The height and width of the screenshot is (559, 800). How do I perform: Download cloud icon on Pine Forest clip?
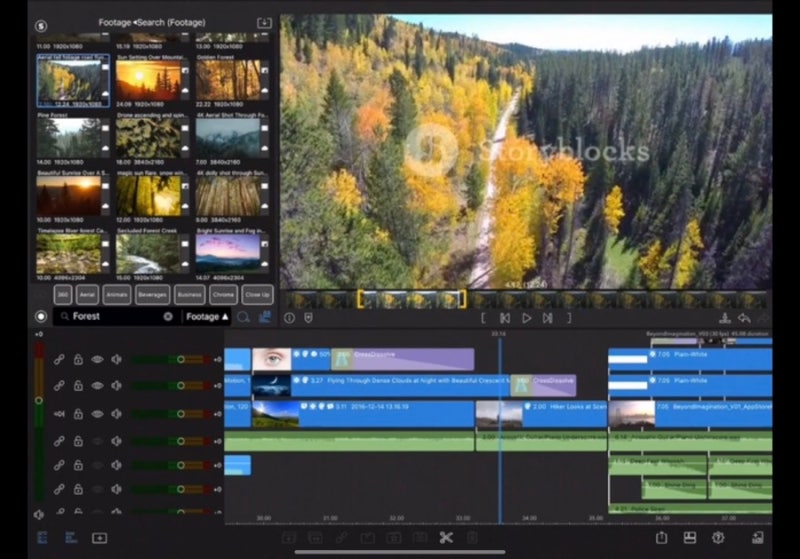(x=106, y=149)
